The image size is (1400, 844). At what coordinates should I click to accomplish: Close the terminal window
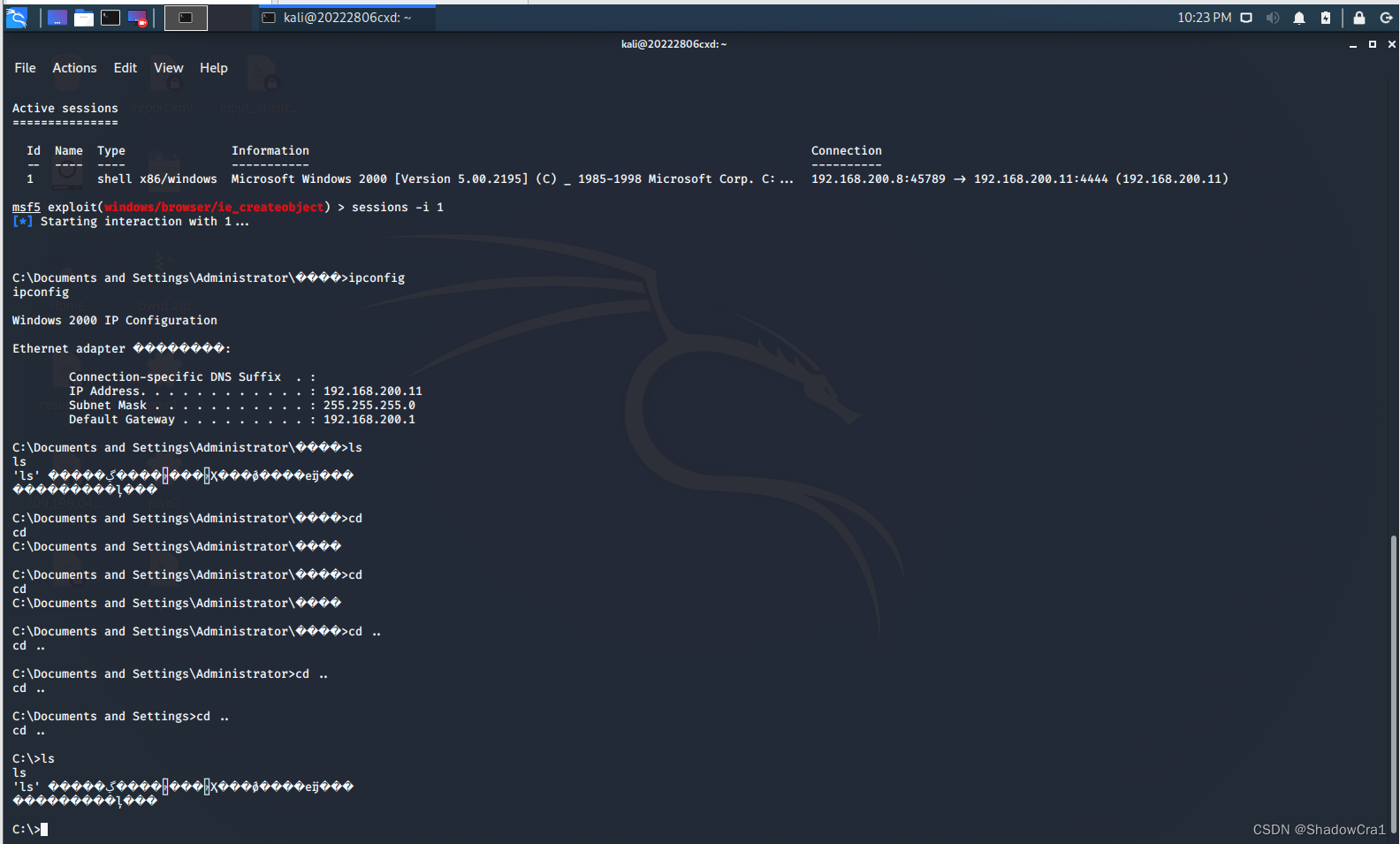[1391, 44]
